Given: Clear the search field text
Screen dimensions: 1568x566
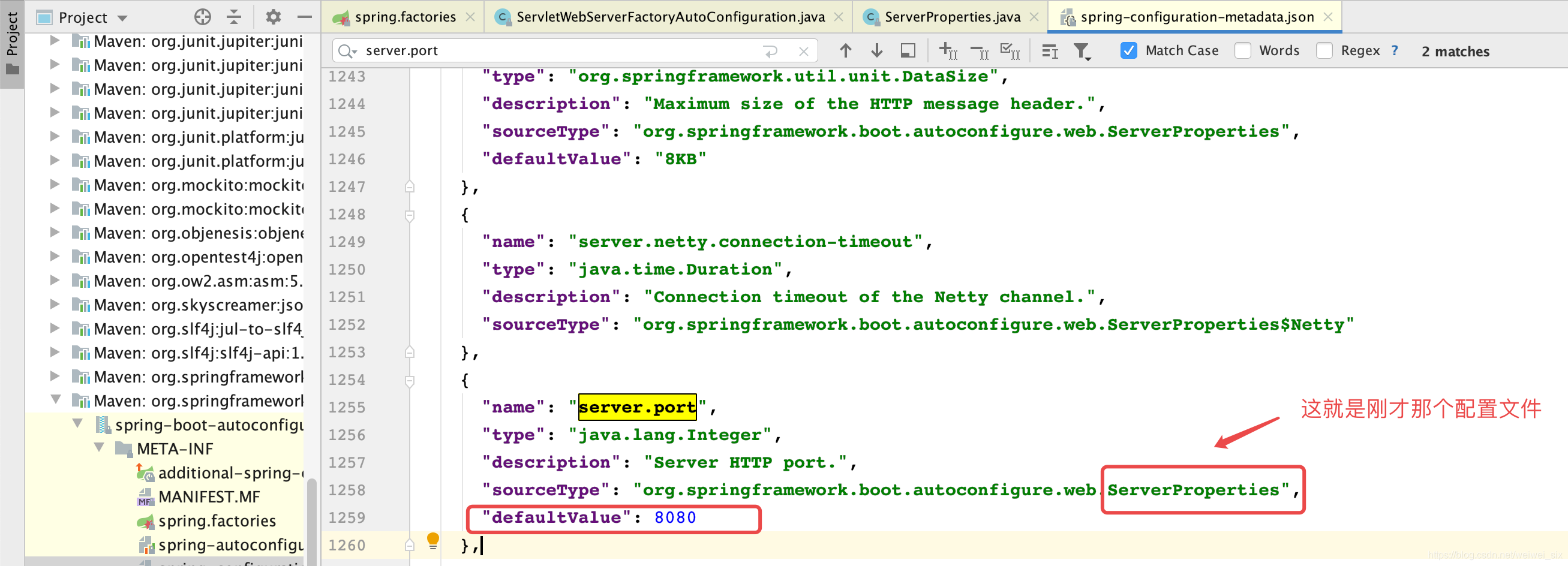Looking at the screenshot, I should click(803, 52).
